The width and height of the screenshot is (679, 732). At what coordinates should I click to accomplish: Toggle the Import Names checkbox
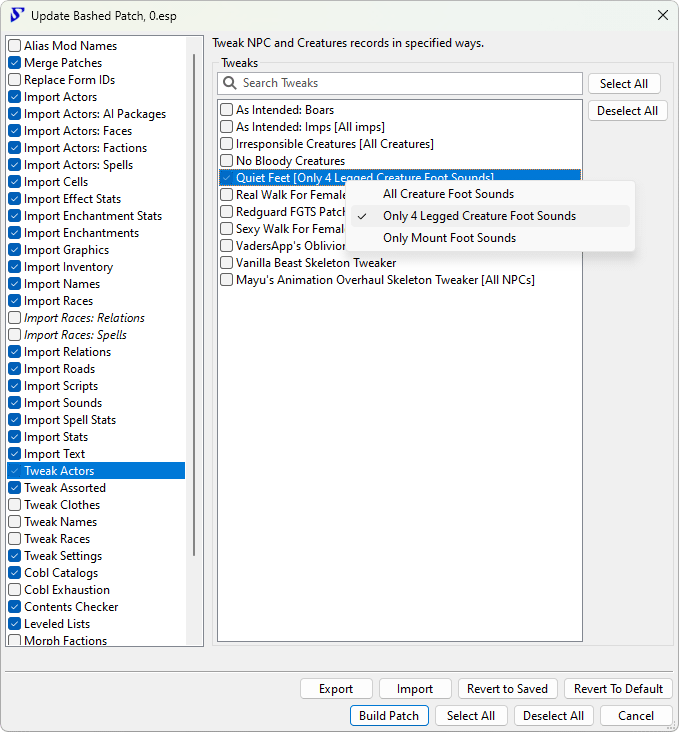click(x=15, y=284)
